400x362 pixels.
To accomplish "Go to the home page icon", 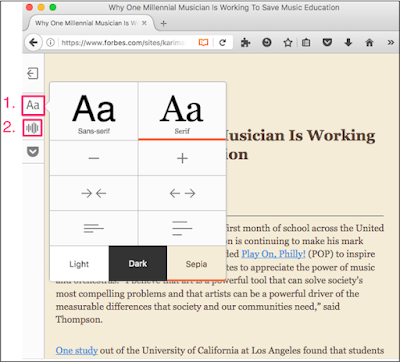I will (369, 43).
